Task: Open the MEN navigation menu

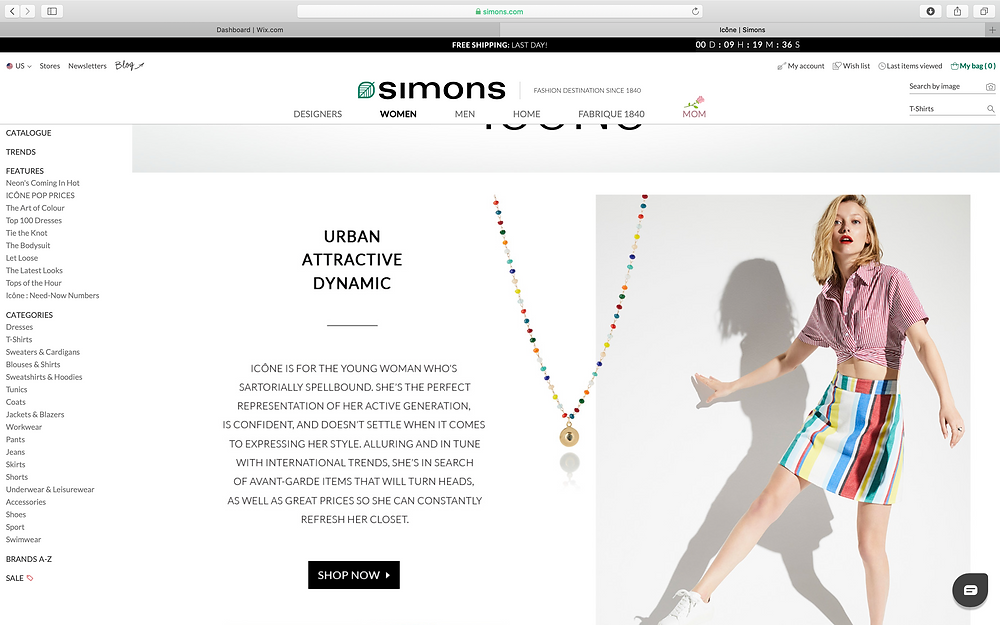Action: pos(464,114)
